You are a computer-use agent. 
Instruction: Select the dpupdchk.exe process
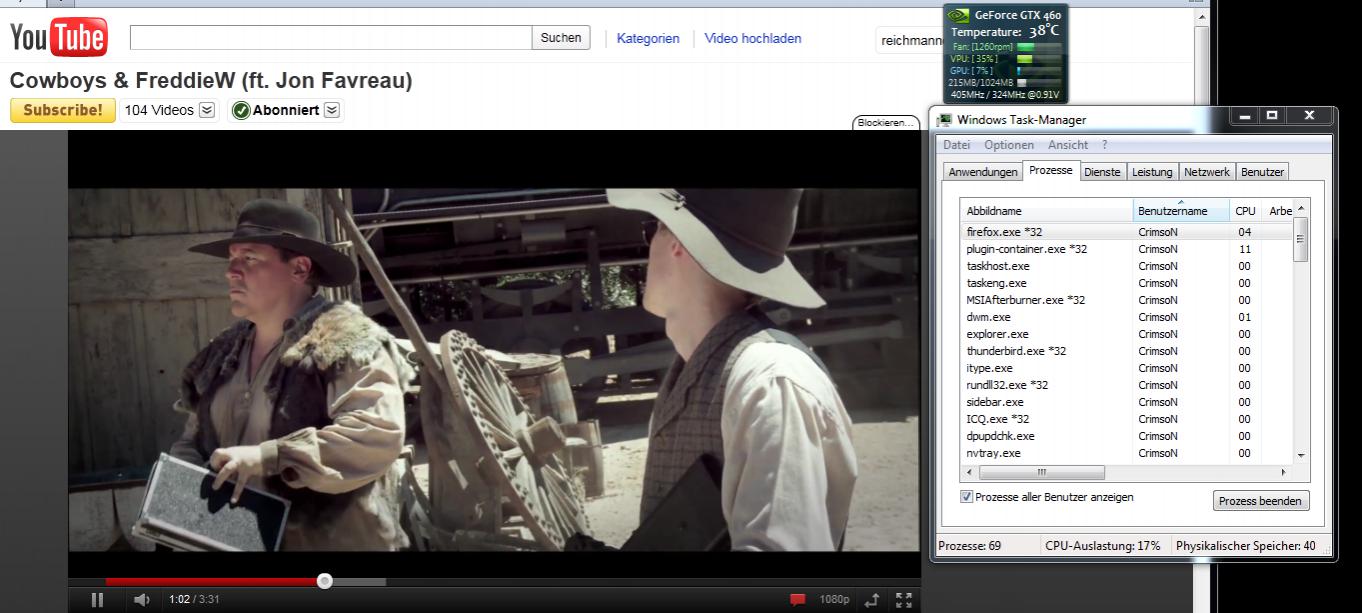(1126, 436)
